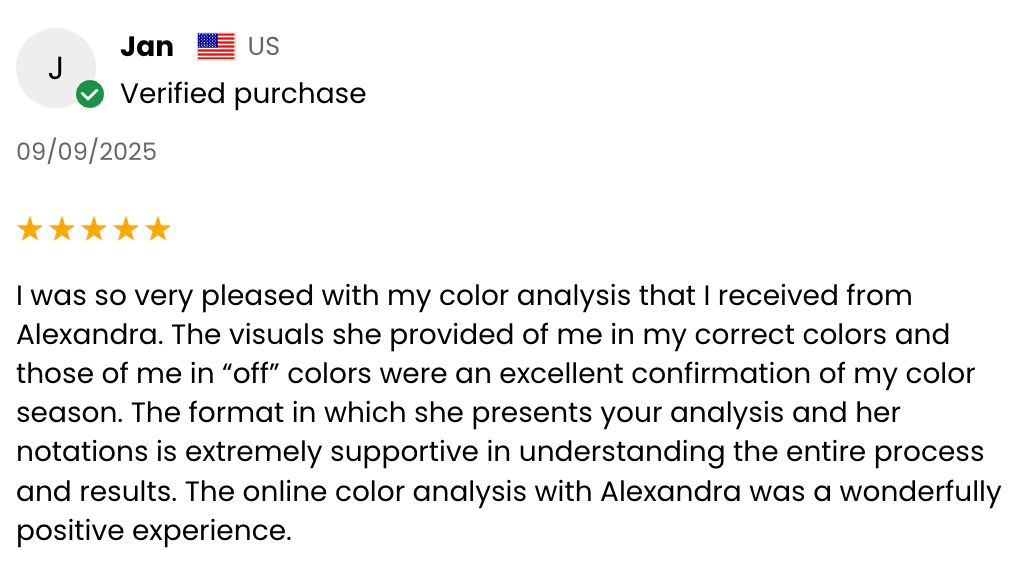Click the "Verified purchase" label
The height and width of the screenshot is (570, 1034).
(x=243, y=94)
